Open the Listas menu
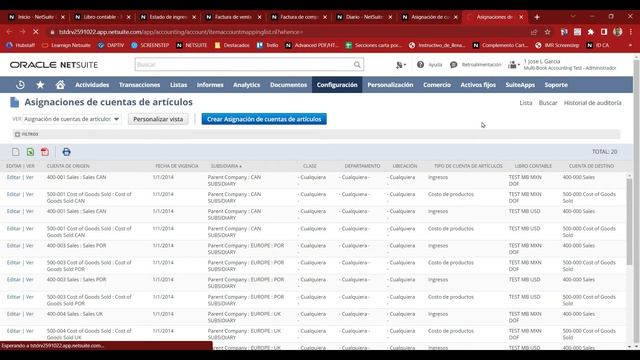The width and height of the screenshot is (640, 360). [178, 85]
